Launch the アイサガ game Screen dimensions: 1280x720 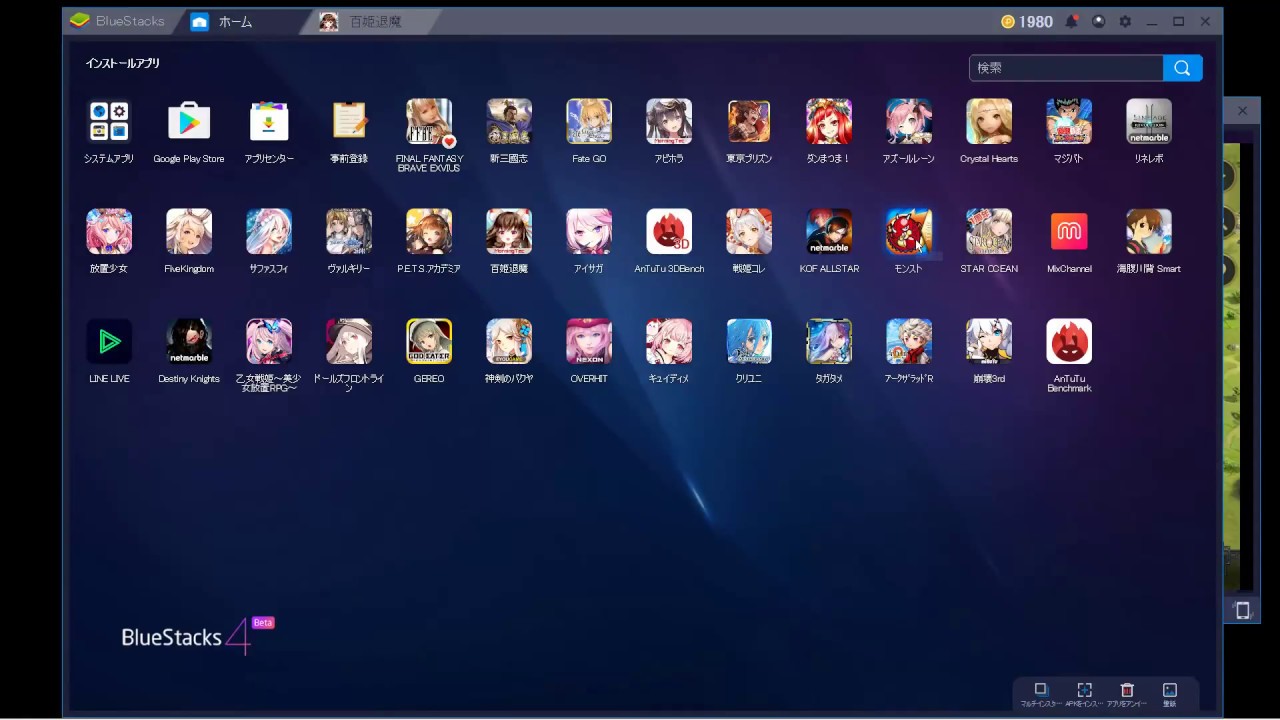click(x=589, y=231)
